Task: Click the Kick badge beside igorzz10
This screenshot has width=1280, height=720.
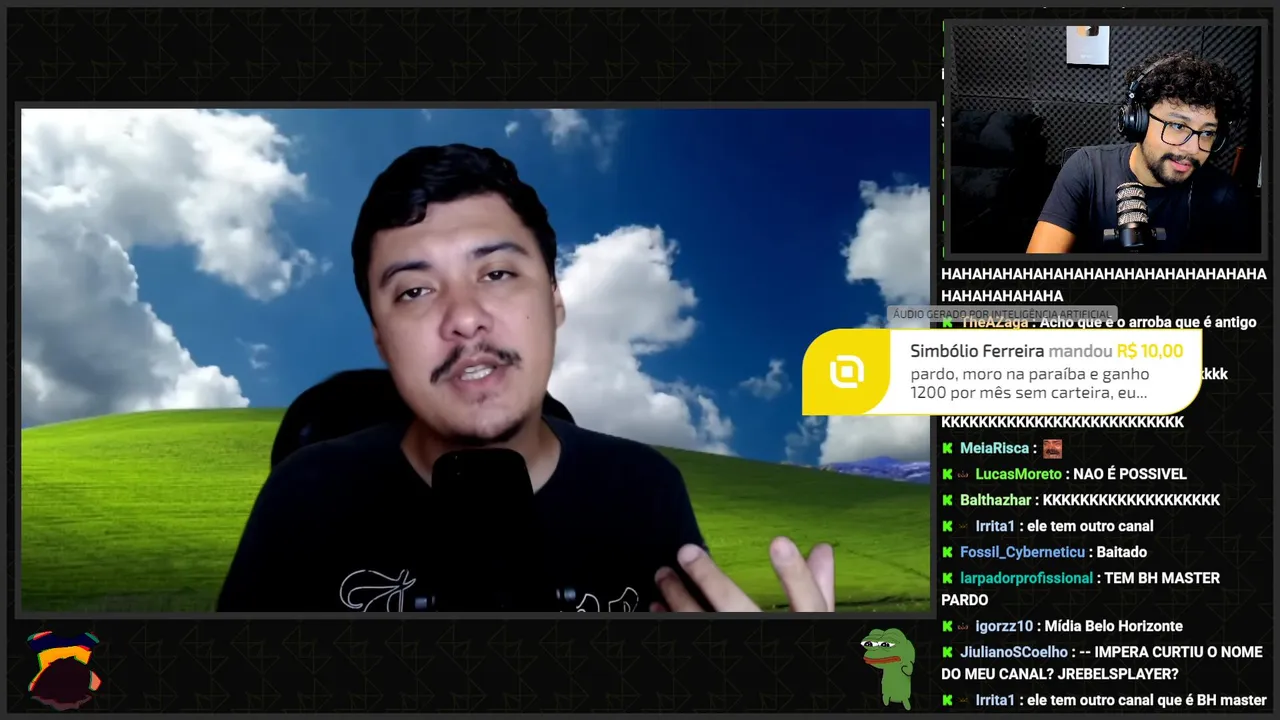Action: [947, 626]
